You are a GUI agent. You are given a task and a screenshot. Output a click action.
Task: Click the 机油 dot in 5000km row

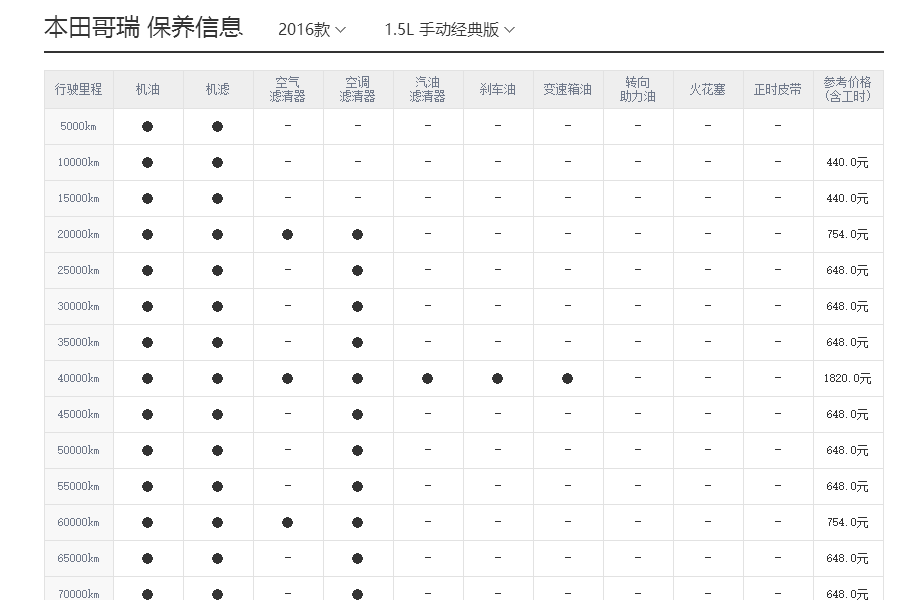pyautogui.click(x=148, y=127)
